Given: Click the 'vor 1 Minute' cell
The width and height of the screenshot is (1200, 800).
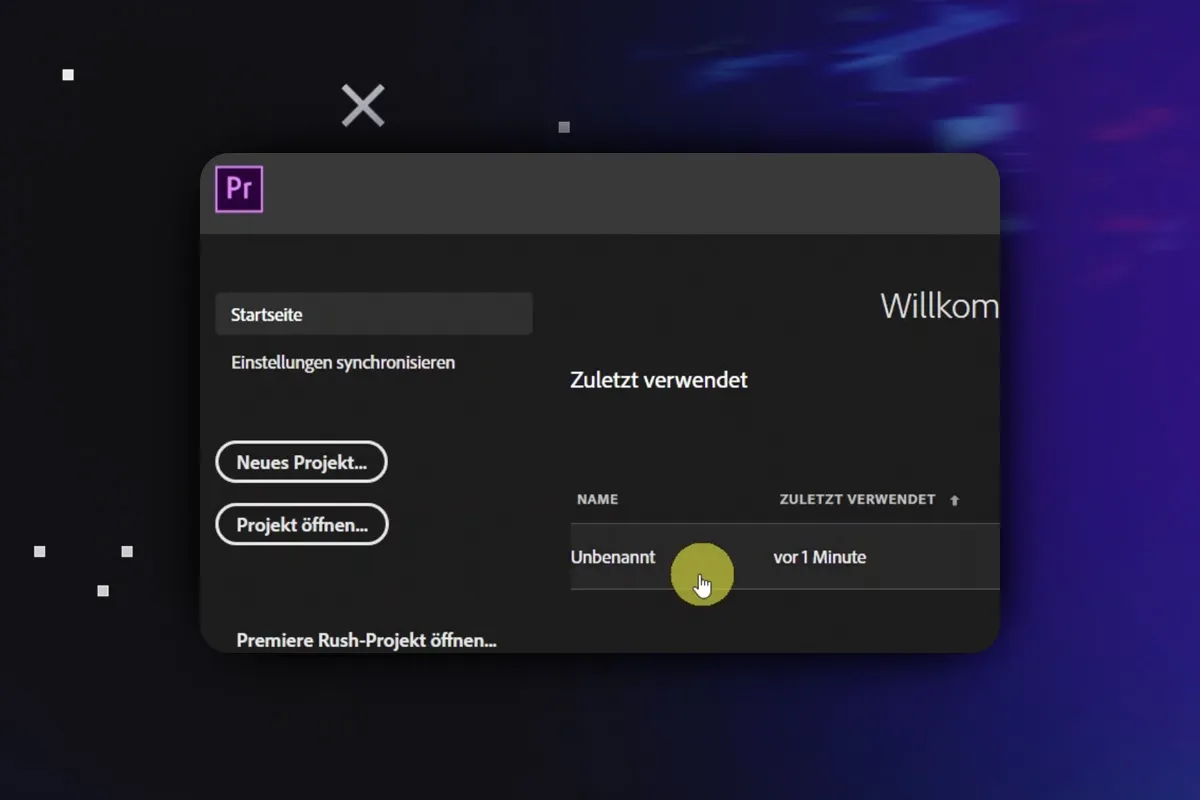Looking at the screenshot, I should [819, 557].
